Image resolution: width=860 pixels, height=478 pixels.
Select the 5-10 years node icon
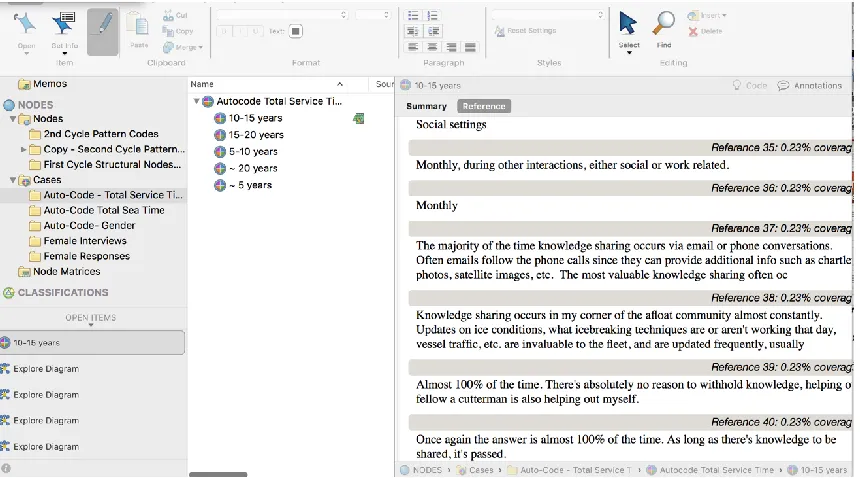220,151
